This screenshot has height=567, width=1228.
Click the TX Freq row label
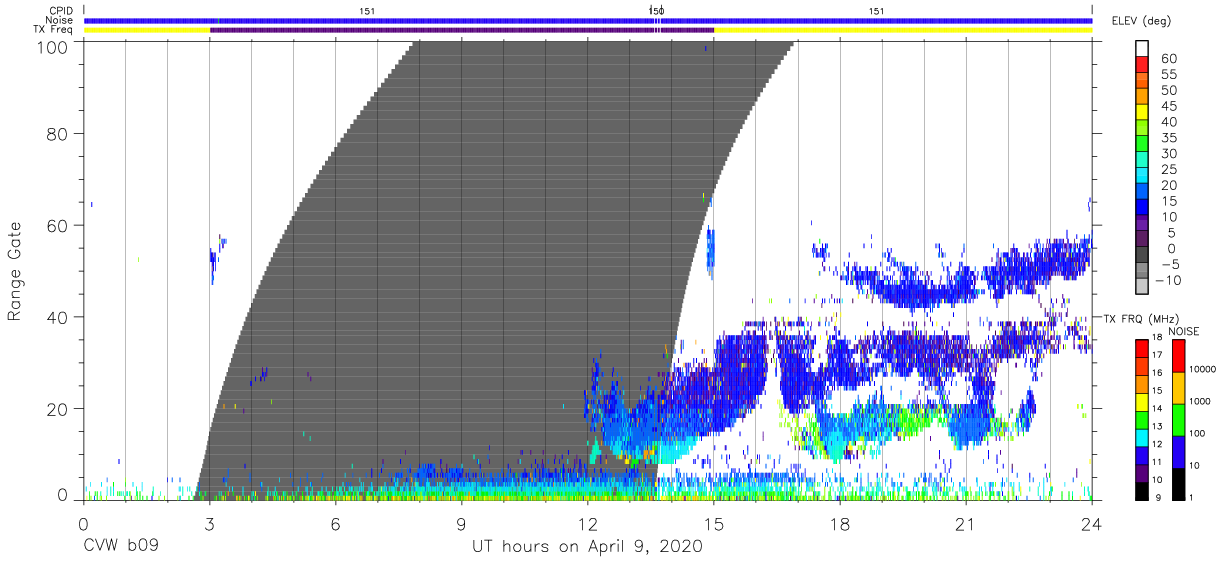(53, 30)
